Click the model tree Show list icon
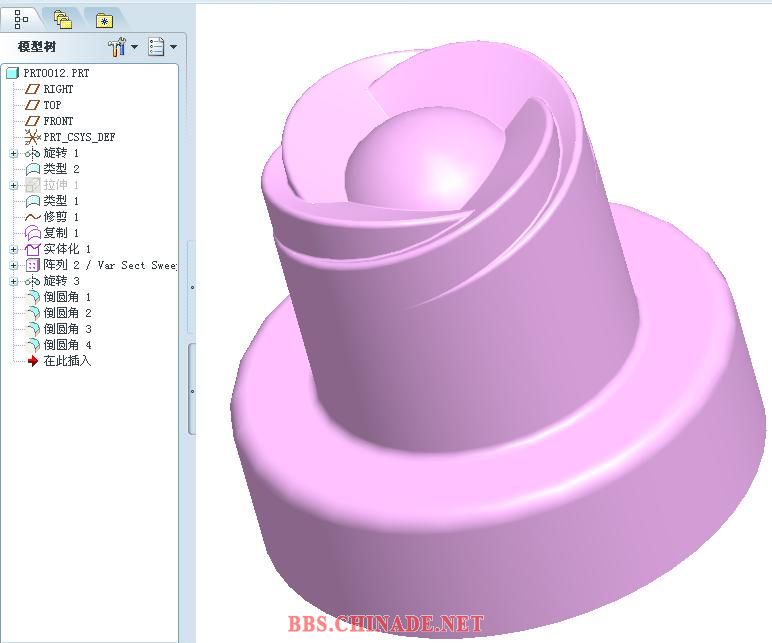 pyautogui.click(x=156, y=47)
